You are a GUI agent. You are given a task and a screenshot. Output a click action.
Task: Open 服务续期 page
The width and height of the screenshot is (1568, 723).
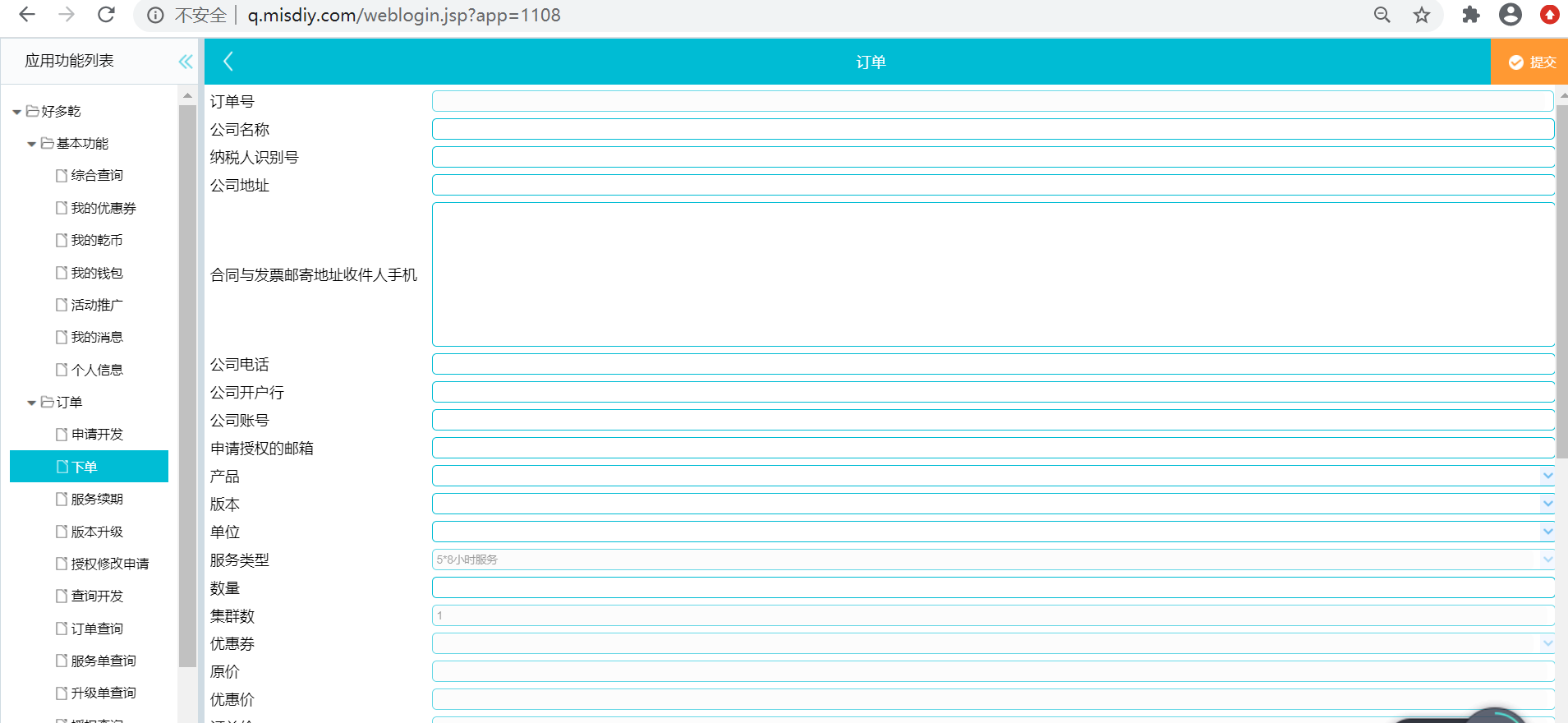pos(90,500)
